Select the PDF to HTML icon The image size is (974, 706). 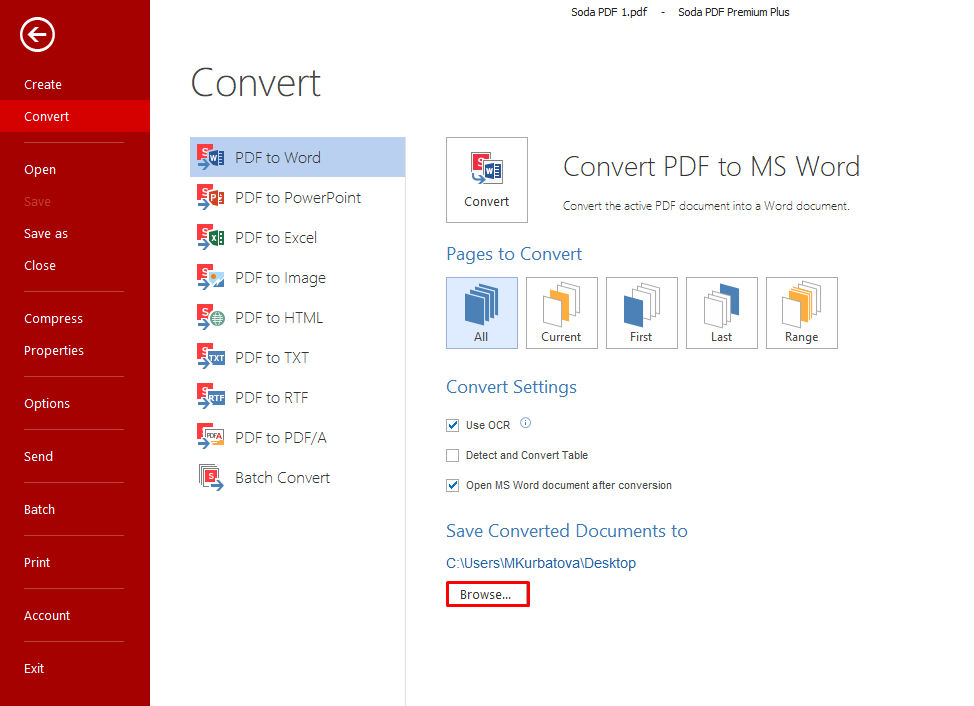coord(211,317)
